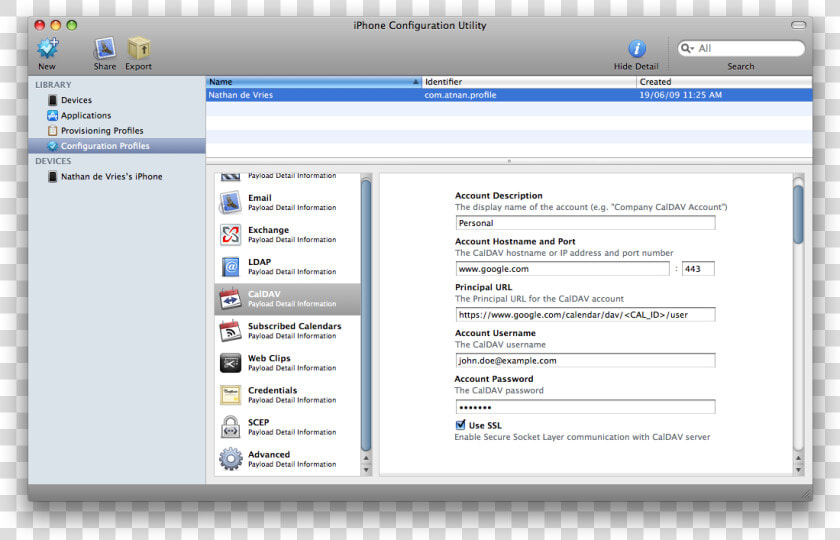Open Provisioning Profiles in the sidebar
This screenshot has height=540, width=840.
tap(102, 131)
